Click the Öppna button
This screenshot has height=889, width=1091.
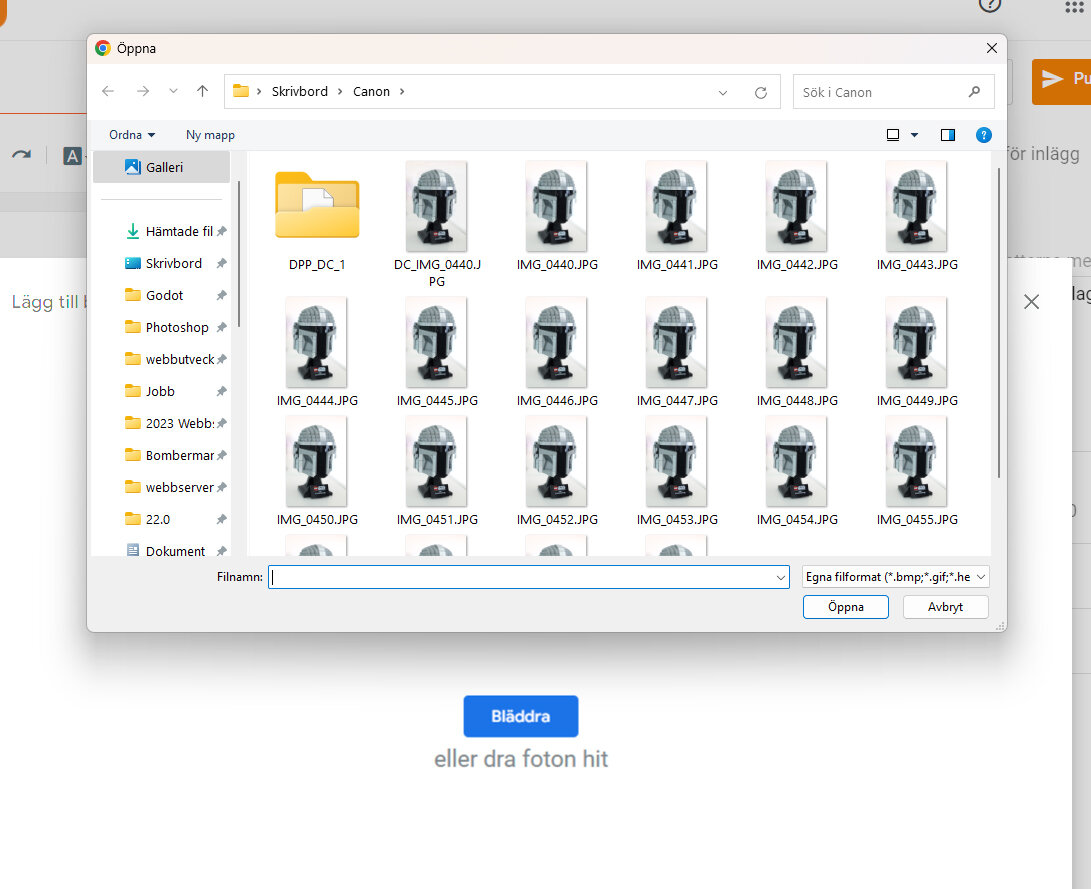pyautogui.click(x=845, y=607)
